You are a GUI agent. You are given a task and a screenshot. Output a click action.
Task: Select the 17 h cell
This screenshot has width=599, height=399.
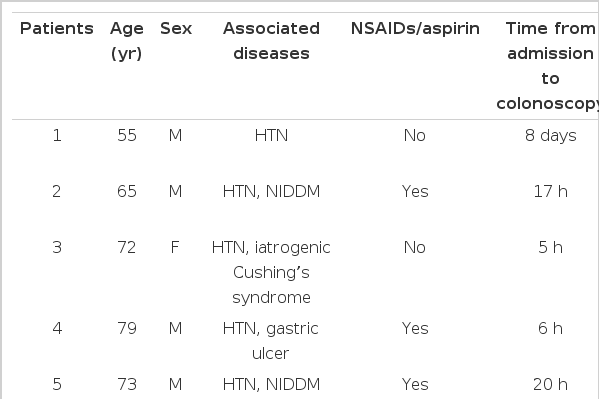click(550, 191)
